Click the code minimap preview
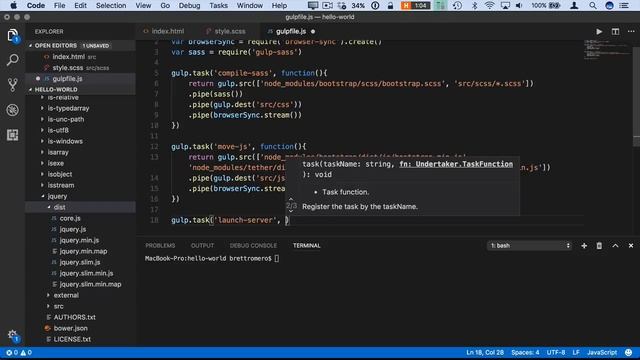The height and width of the screenshot is (360, 640). (x=607, y=50)
